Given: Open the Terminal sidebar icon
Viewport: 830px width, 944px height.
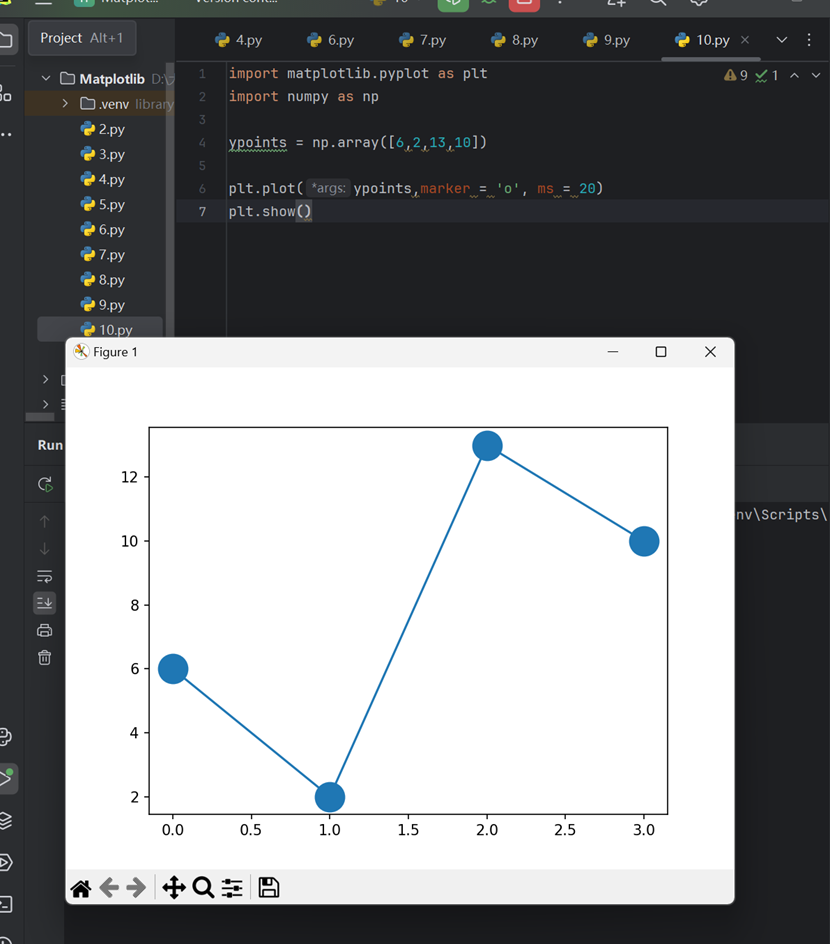Looking at the screenshot, I should click(x=5, y=904).
